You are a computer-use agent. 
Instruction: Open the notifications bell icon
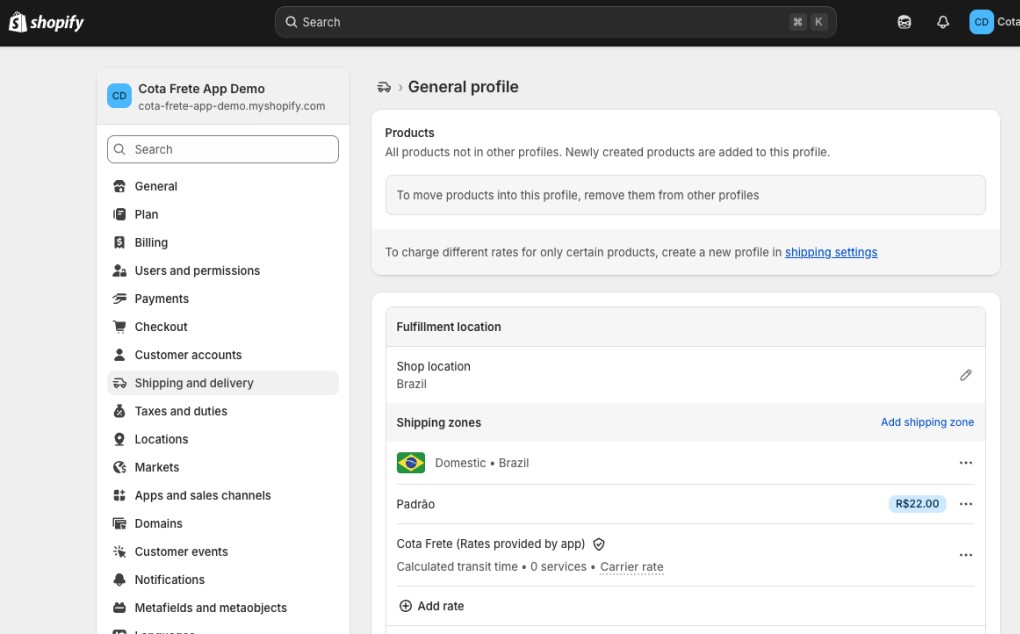click(x=942, y=22)
